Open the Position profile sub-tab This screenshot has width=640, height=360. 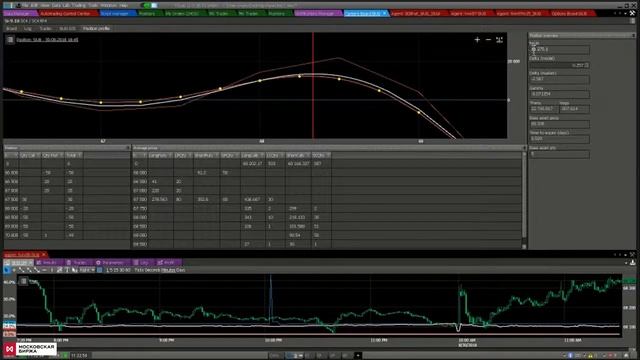97,29
